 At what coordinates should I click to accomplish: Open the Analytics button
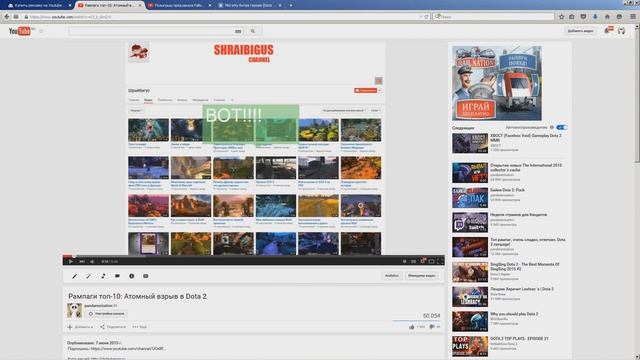coord(392,276)
